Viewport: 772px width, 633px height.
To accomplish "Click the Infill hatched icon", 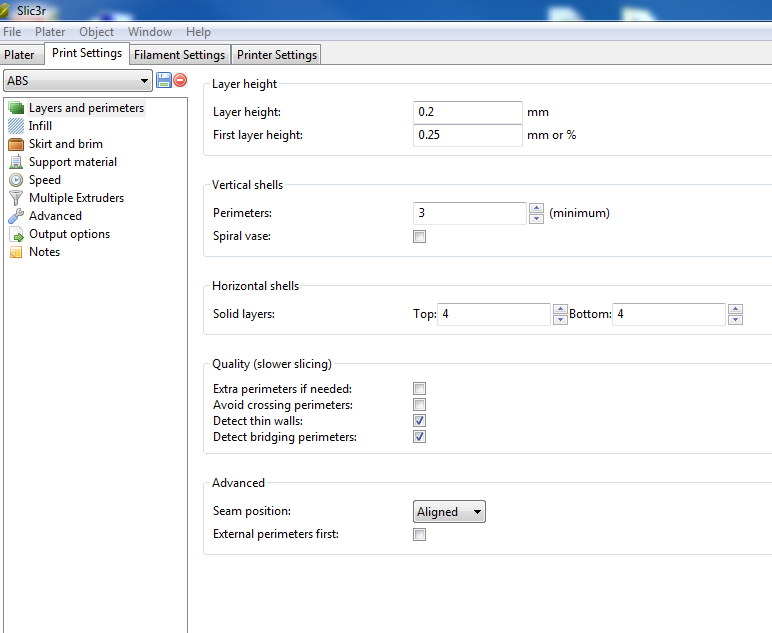I will 16,126.
